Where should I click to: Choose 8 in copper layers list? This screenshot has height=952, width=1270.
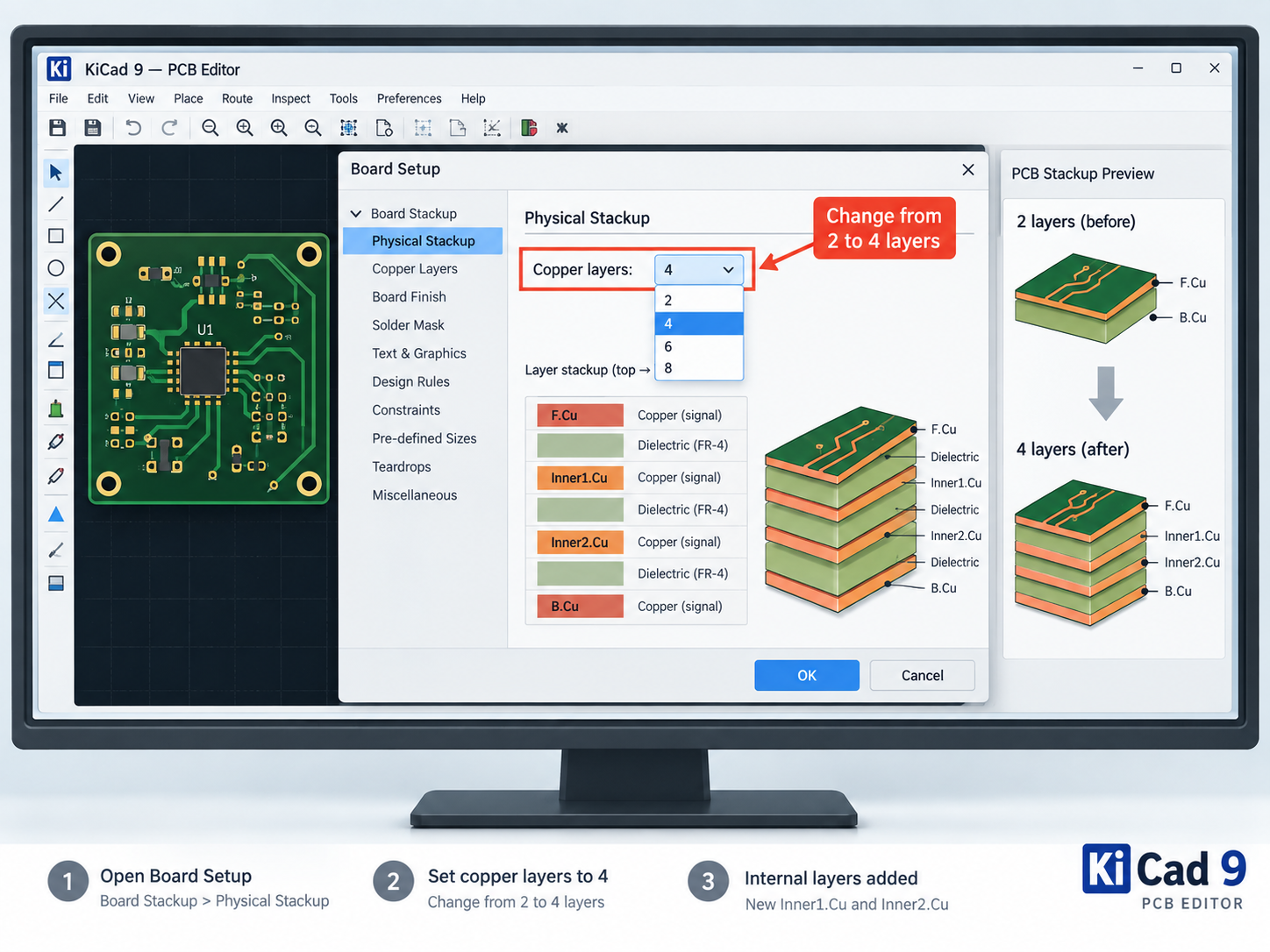click(x=699, y=368)
